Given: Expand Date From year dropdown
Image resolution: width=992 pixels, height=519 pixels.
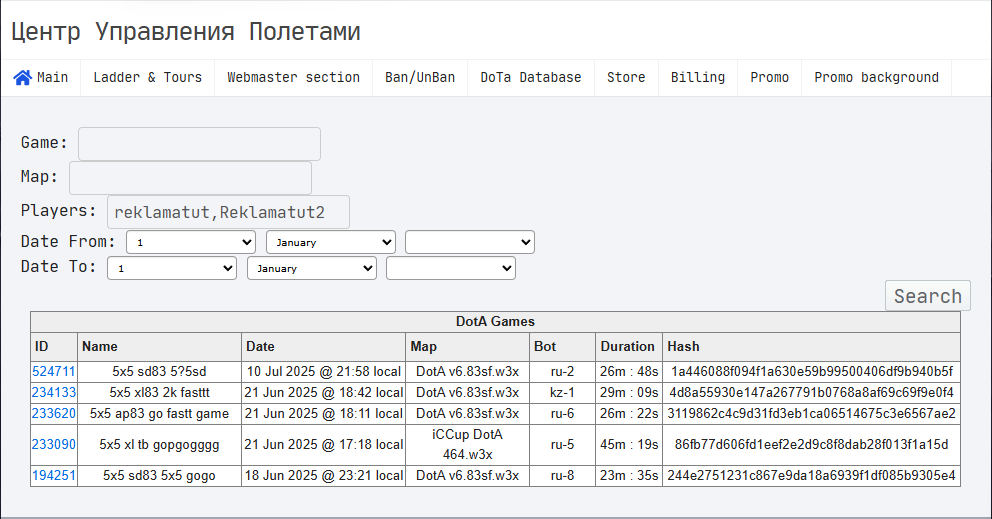Looking at the screenshot, I should (470, 242).
